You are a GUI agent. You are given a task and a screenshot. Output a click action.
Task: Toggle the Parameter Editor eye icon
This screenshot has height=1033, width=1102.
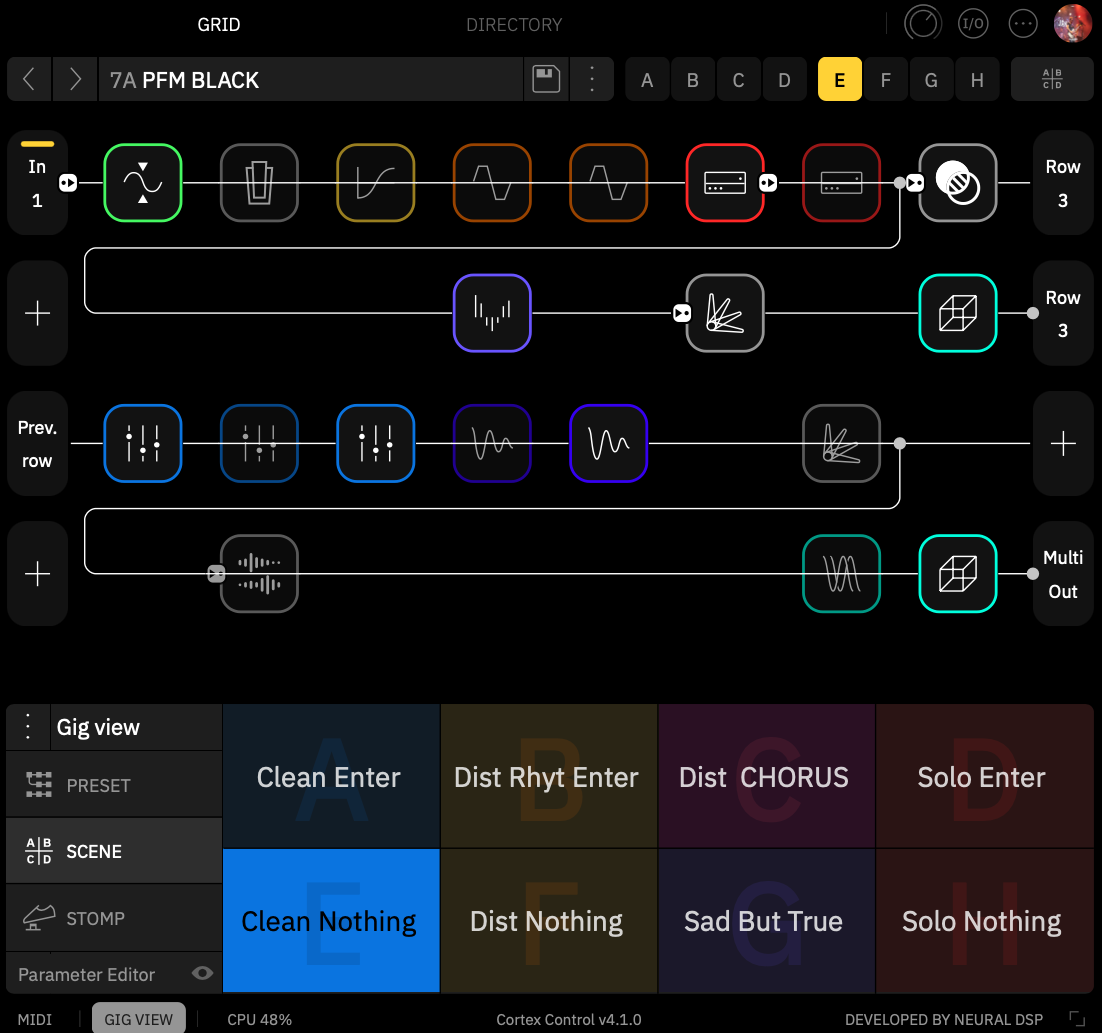point(202,973)
